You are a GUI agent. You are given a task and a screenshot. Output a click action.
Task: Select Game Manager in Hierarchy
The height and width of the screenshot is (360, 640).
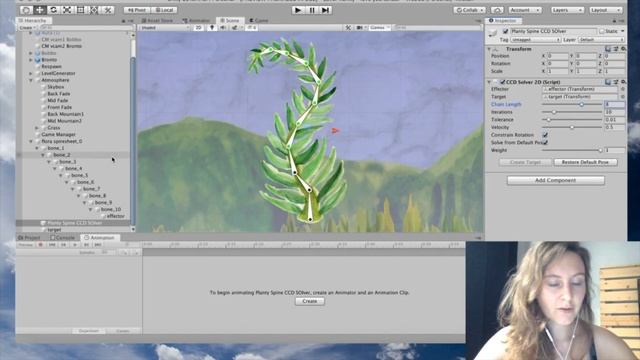tap(58, 134)
